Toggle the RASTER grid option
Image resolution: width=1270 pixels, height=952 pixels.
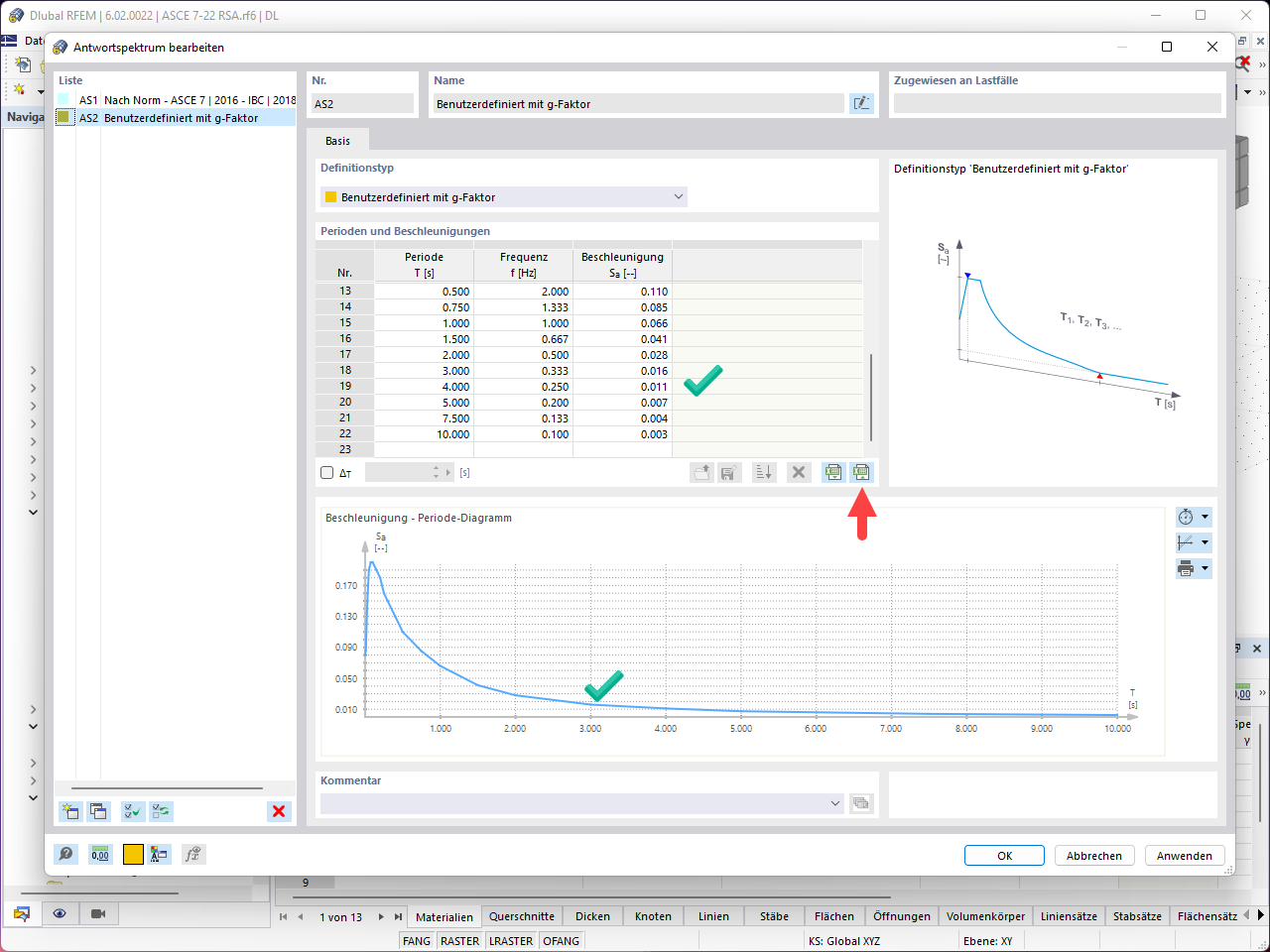point(459,941)
